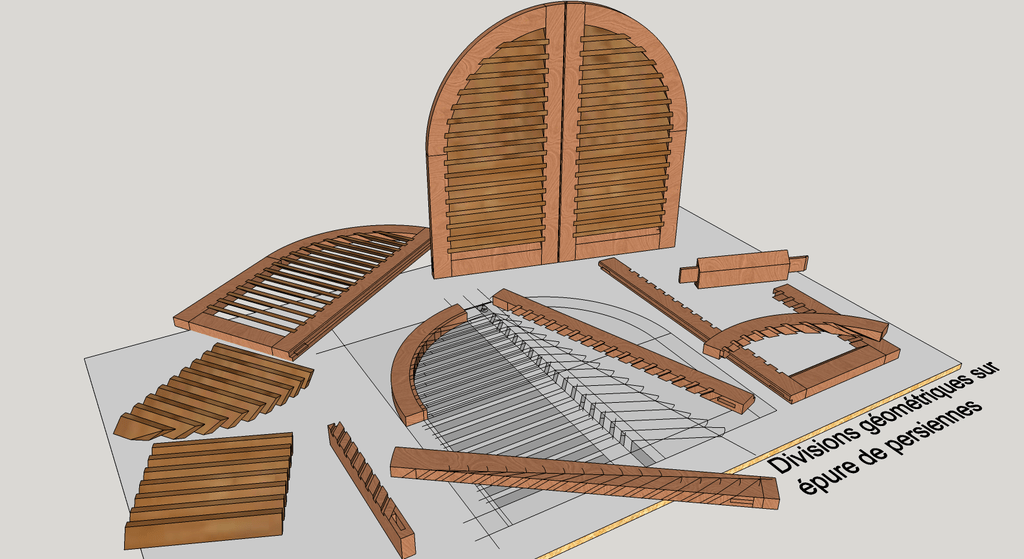Screen dimensions: 1024x559
Task: Select the rectangular stack of louver slats
Action: coord(209,490)
